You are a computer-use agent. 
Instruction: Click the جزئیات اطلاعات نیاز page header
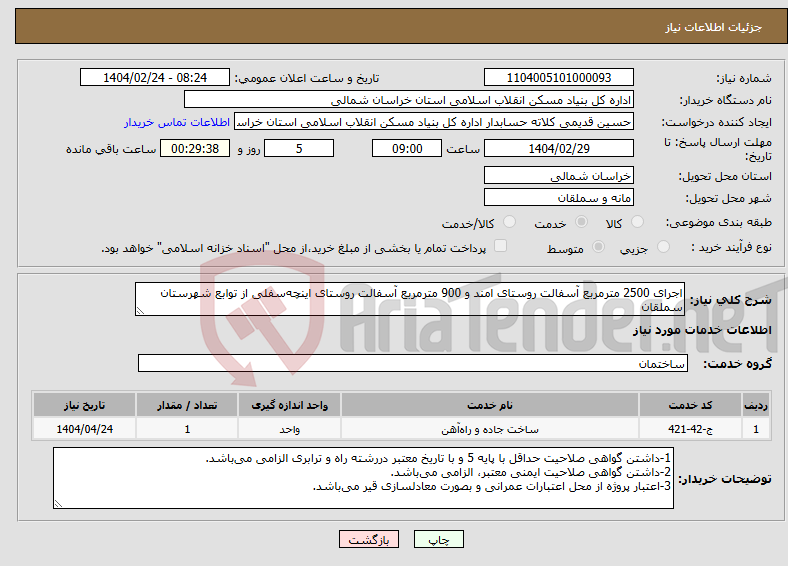(x=714, y=27)
